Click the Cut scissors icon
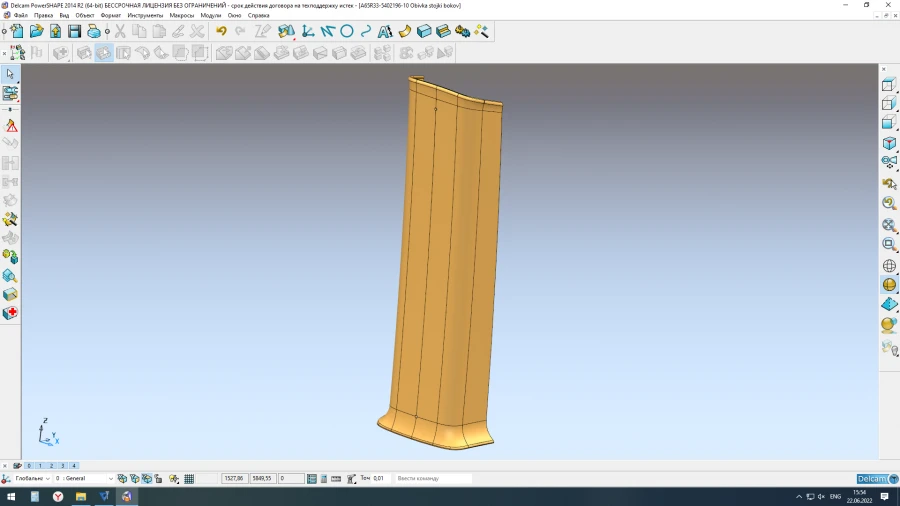This screenshot has width=900, height=506. click(120, 31)
